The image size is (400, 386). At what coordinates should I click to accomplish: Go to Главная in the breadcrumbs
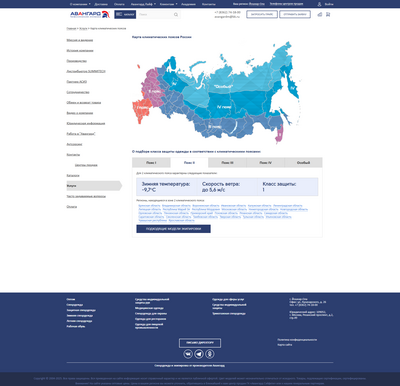tap(71, 29)
